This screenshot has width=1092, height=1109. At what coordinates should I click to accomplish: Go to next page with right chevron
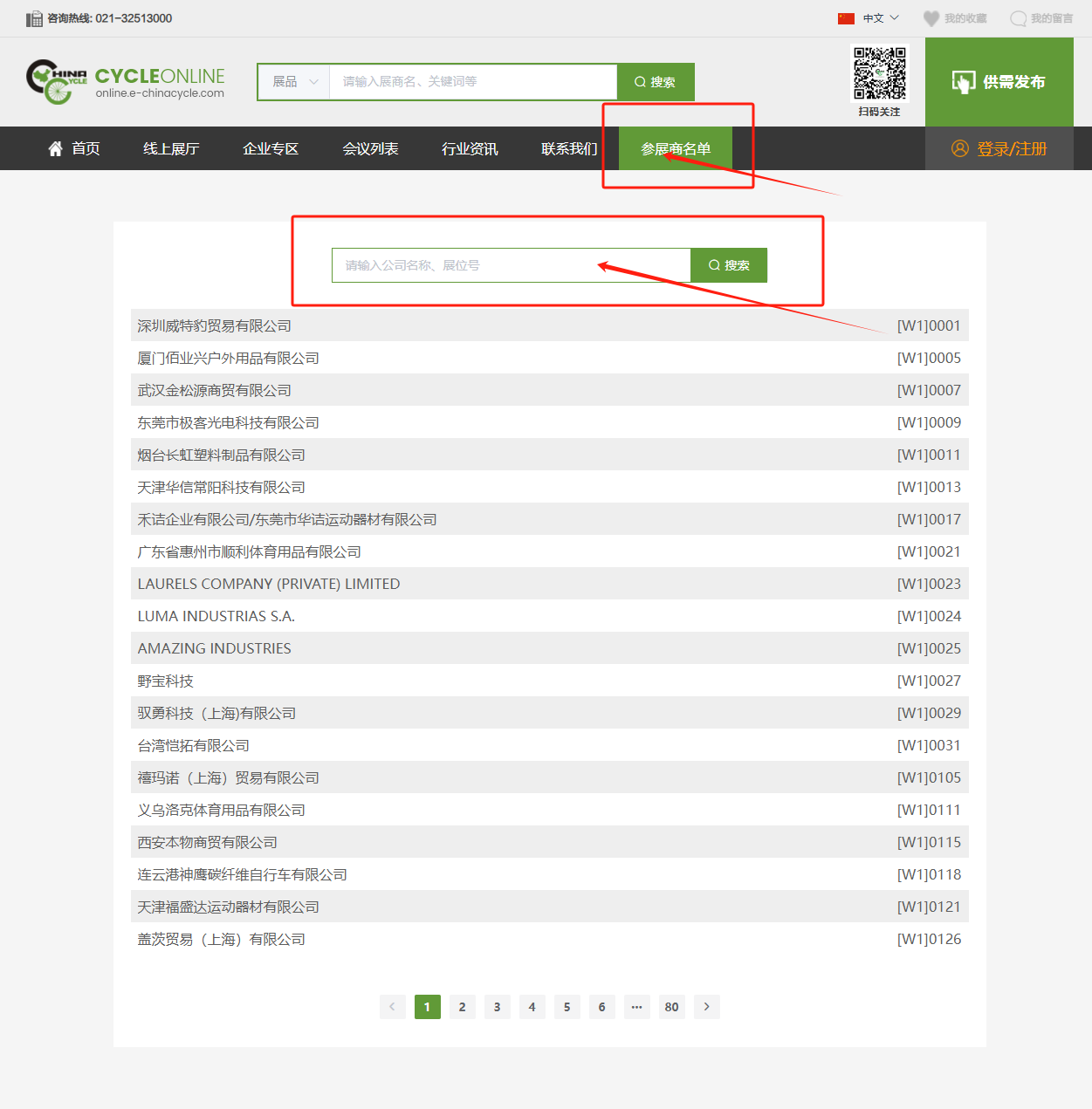pos(707,1007)
